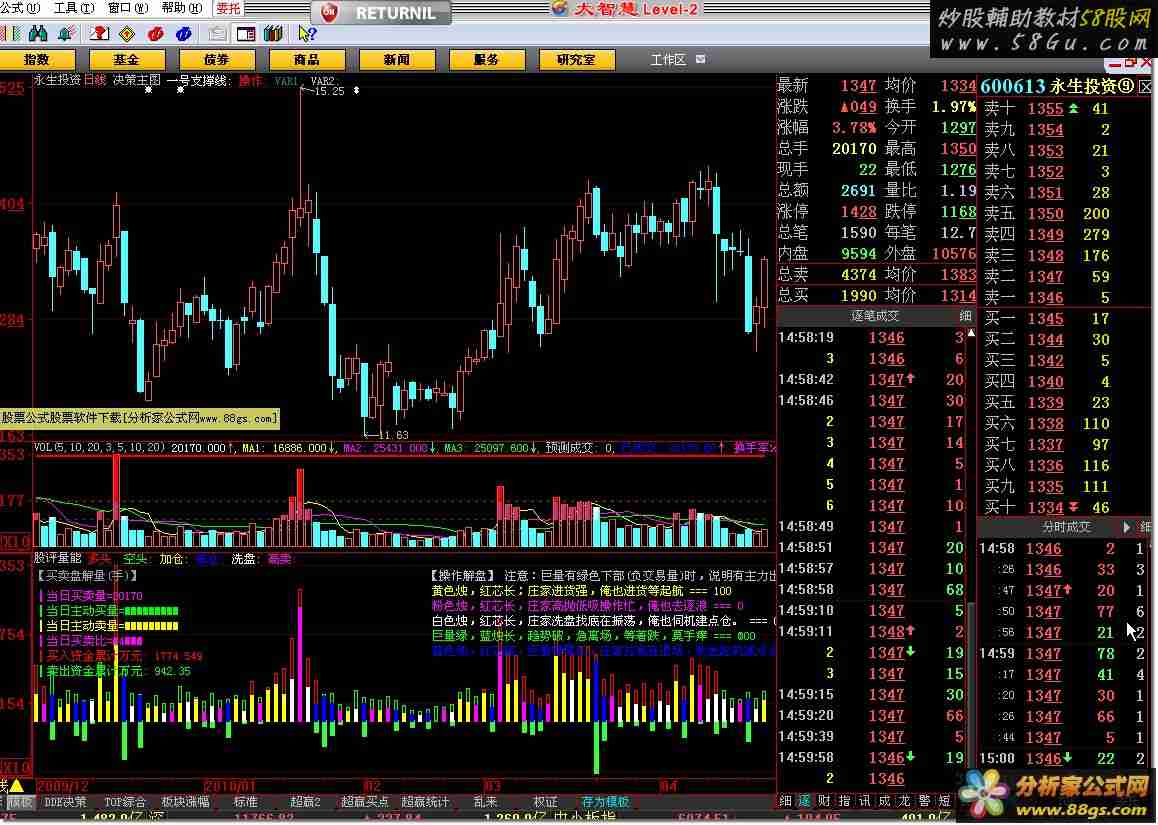Click the 商品 button

coord(306,60)
